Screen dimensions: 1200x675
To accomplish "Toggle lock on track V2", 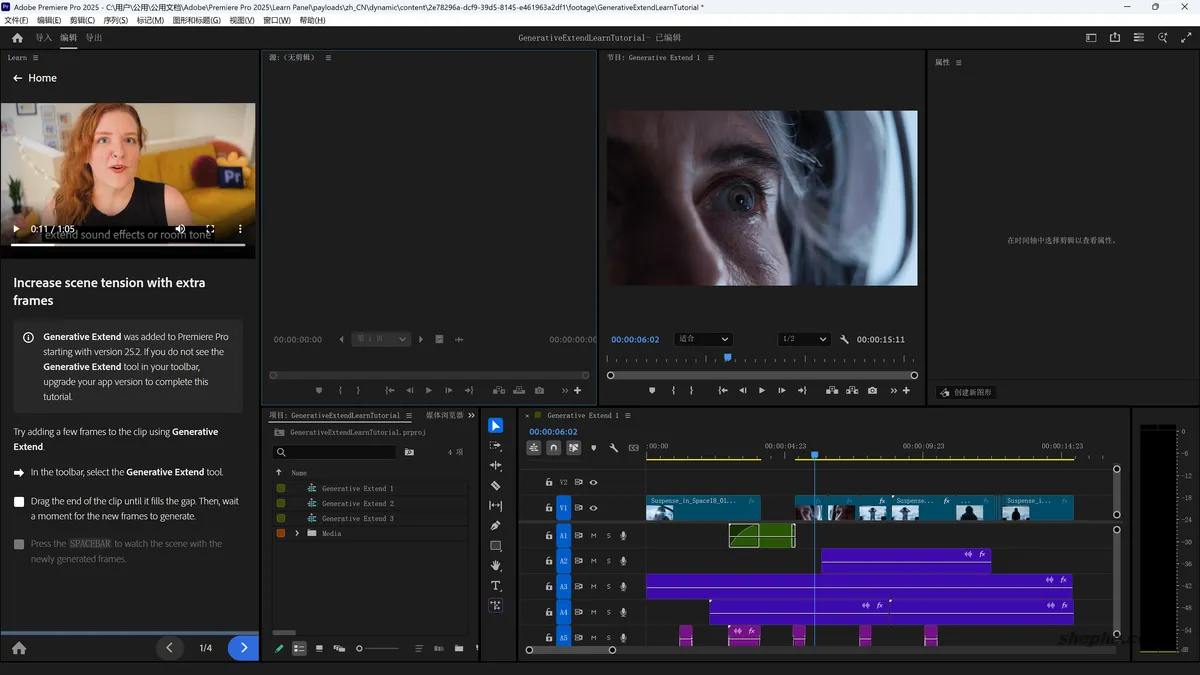I will tap(549, 482).
